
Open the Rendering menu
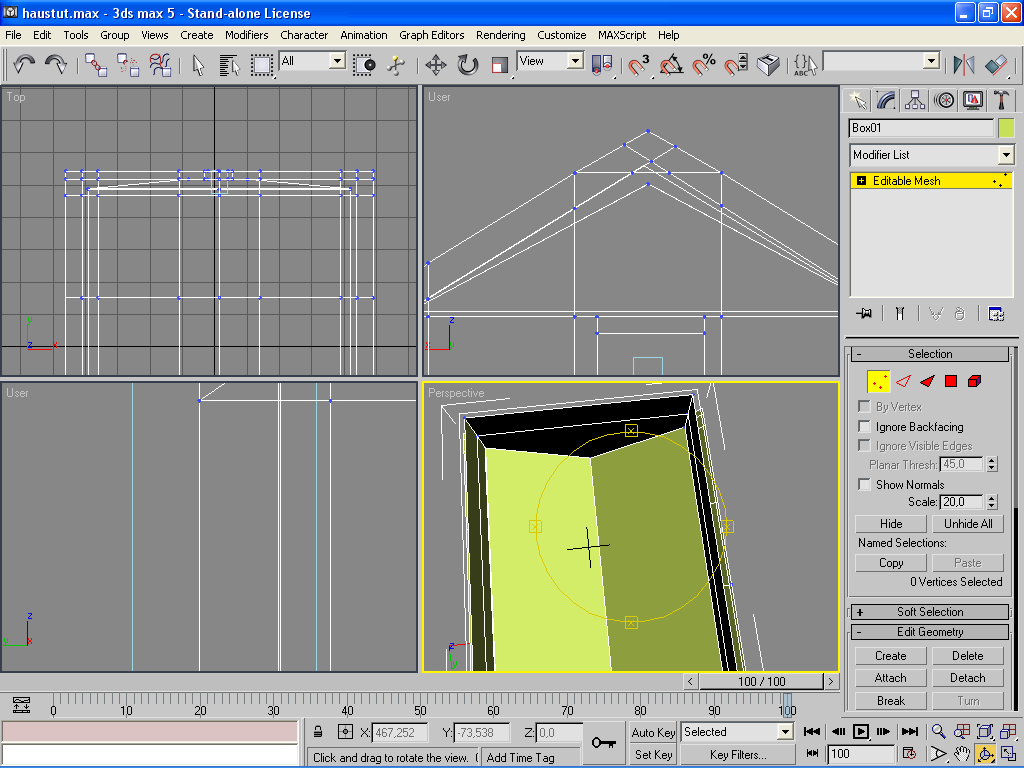(500, 35)
